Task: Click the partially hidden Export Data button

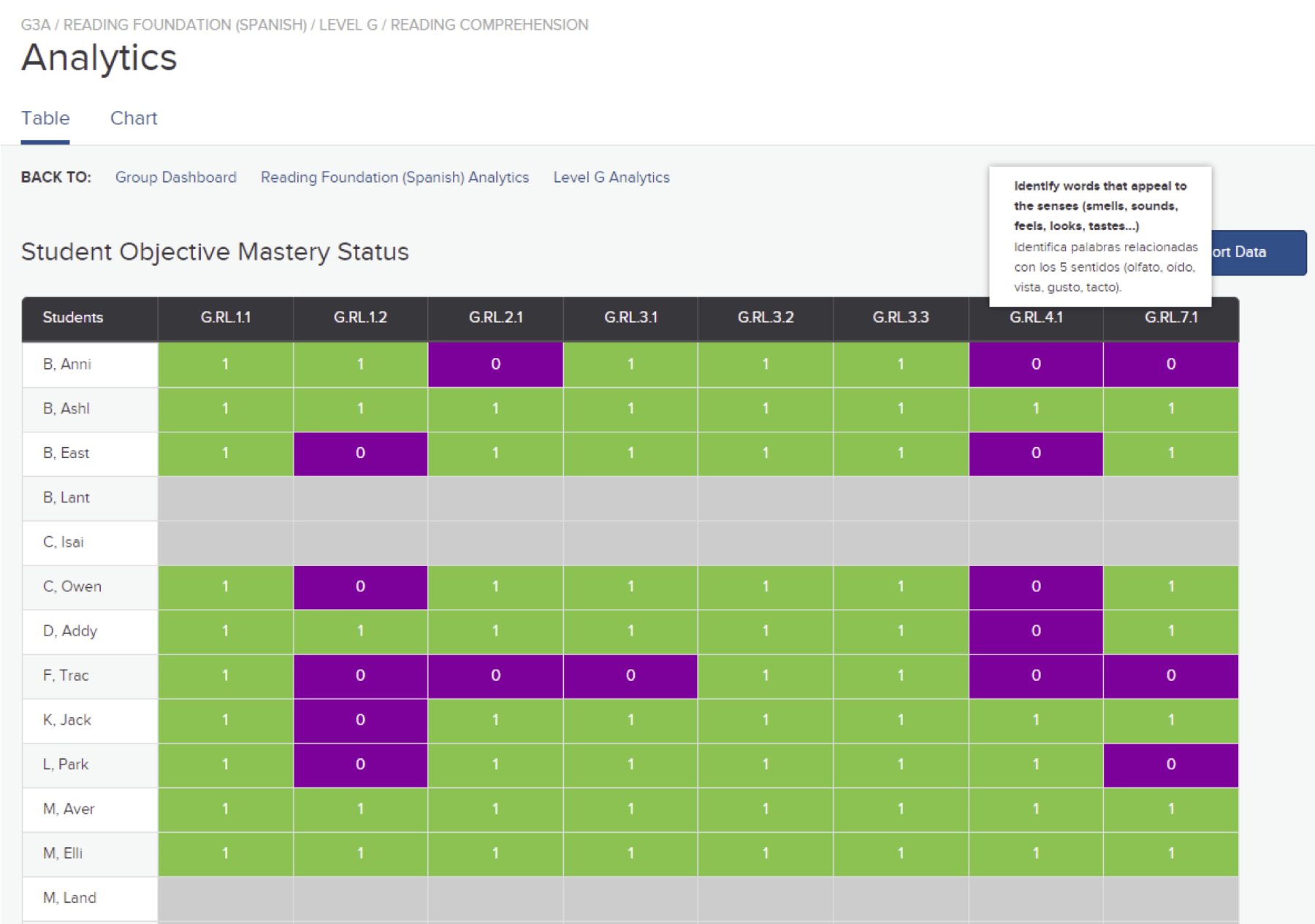Action: pyautogui.click(x=1259, y=253)
